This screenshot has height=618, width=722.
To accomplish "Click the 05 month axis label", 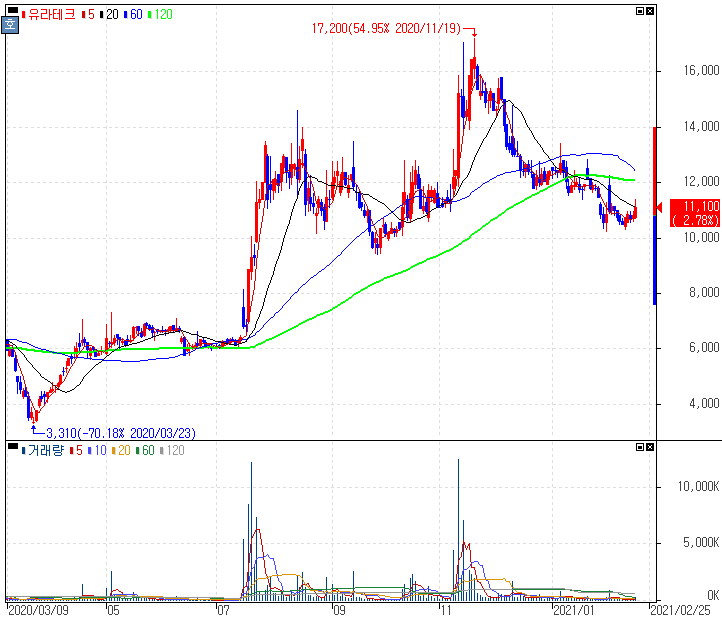I will (x=113, y=610).
